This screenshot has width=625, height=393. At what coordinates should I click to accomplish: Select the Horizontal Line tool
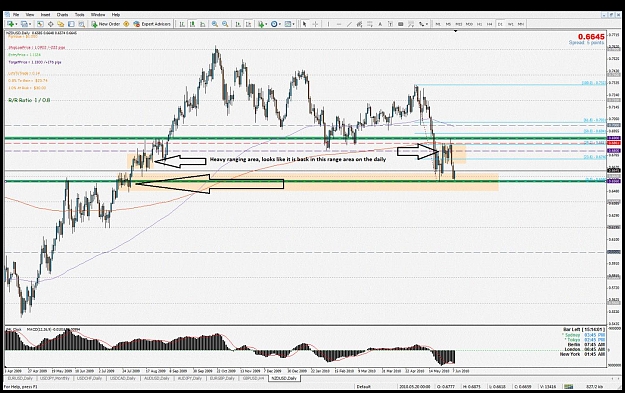(339, 24)
